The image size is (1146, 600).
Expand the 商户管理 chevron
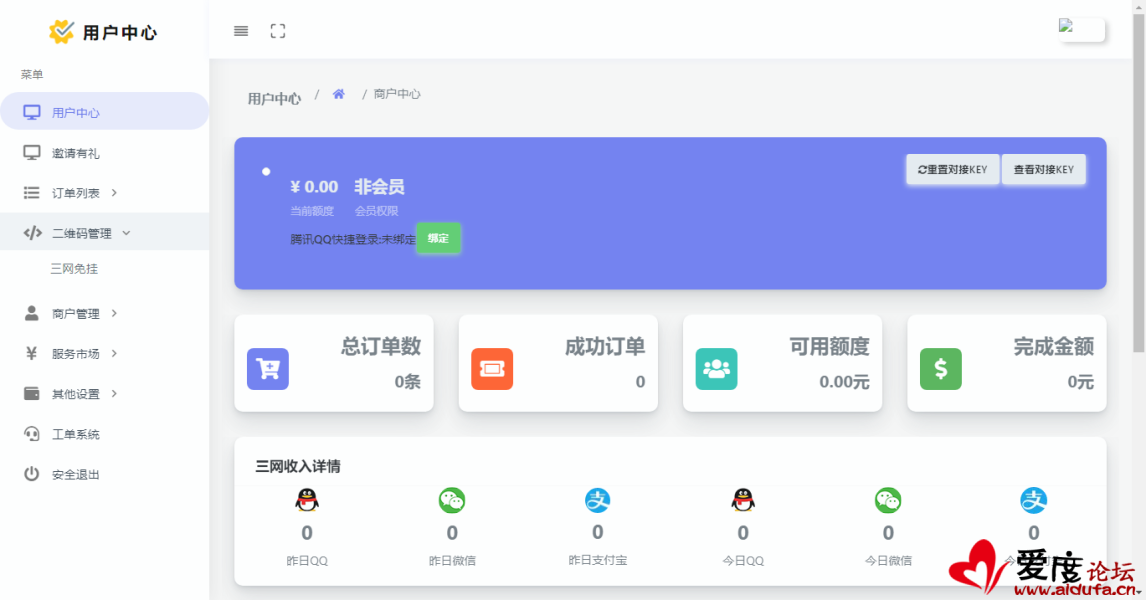pos(114,313)
